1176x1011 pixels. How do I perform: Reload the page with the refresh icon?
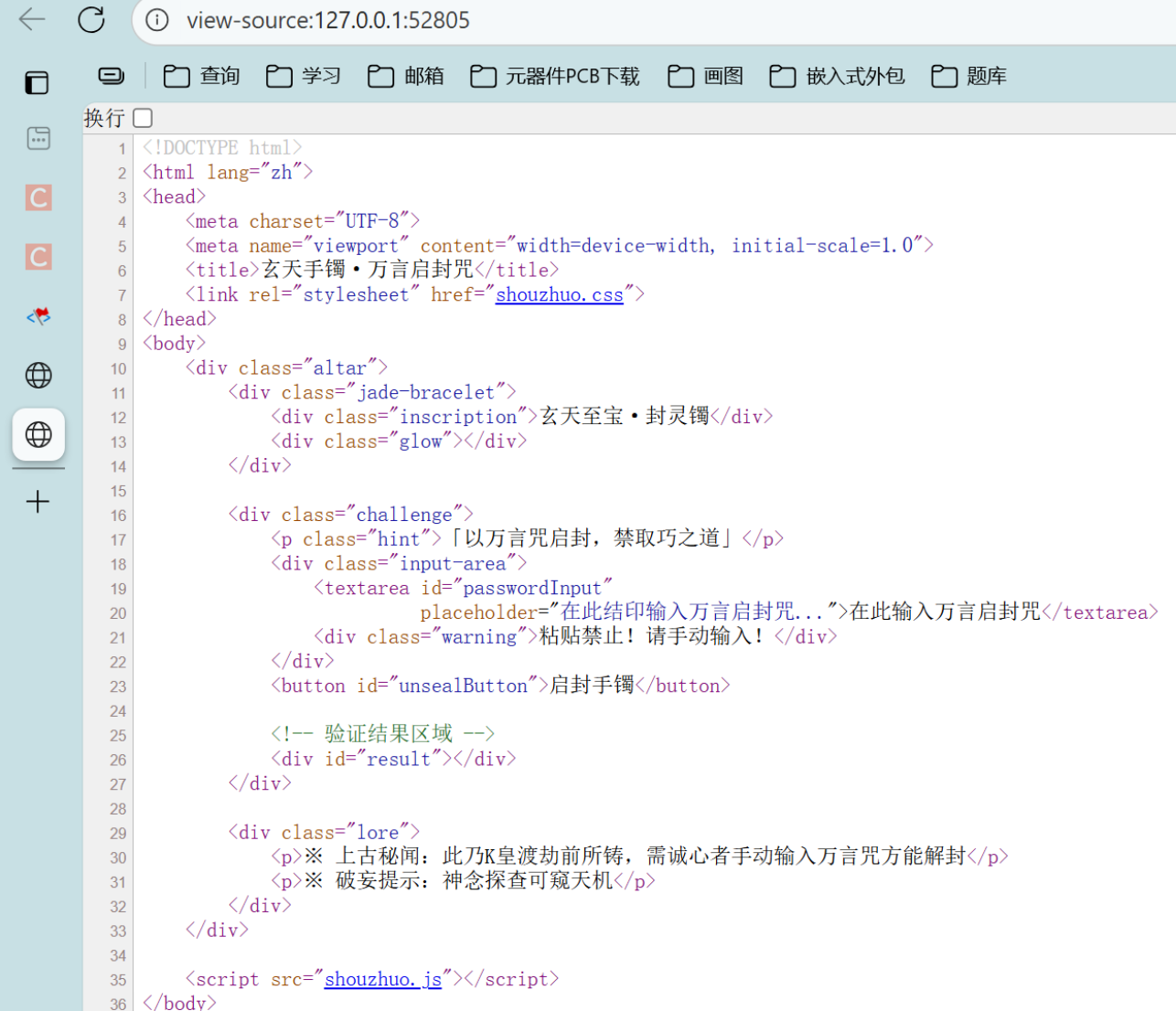coord(91,19)
